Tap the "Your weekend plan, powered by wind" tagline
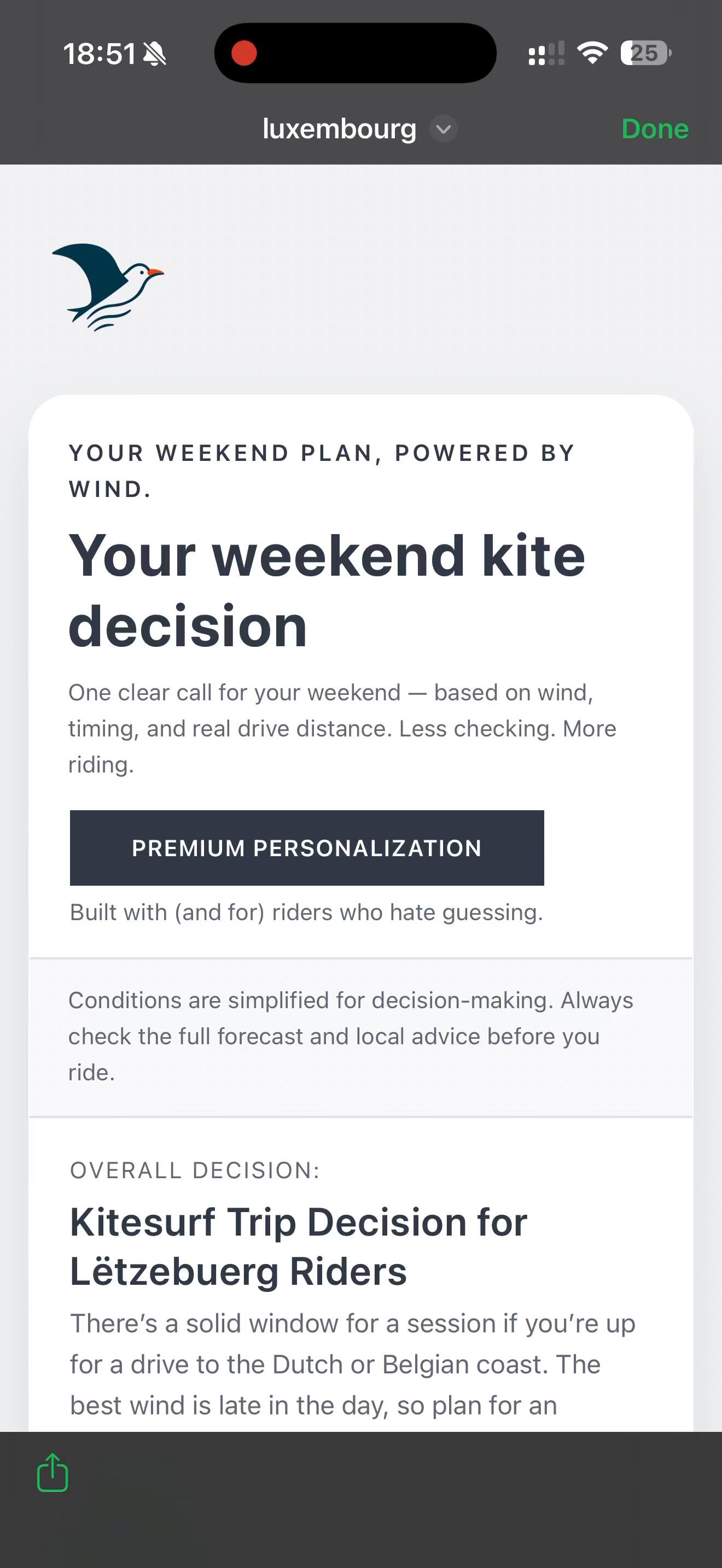The height and width of the screenshot is (1568, 722). tap(322, 471)
